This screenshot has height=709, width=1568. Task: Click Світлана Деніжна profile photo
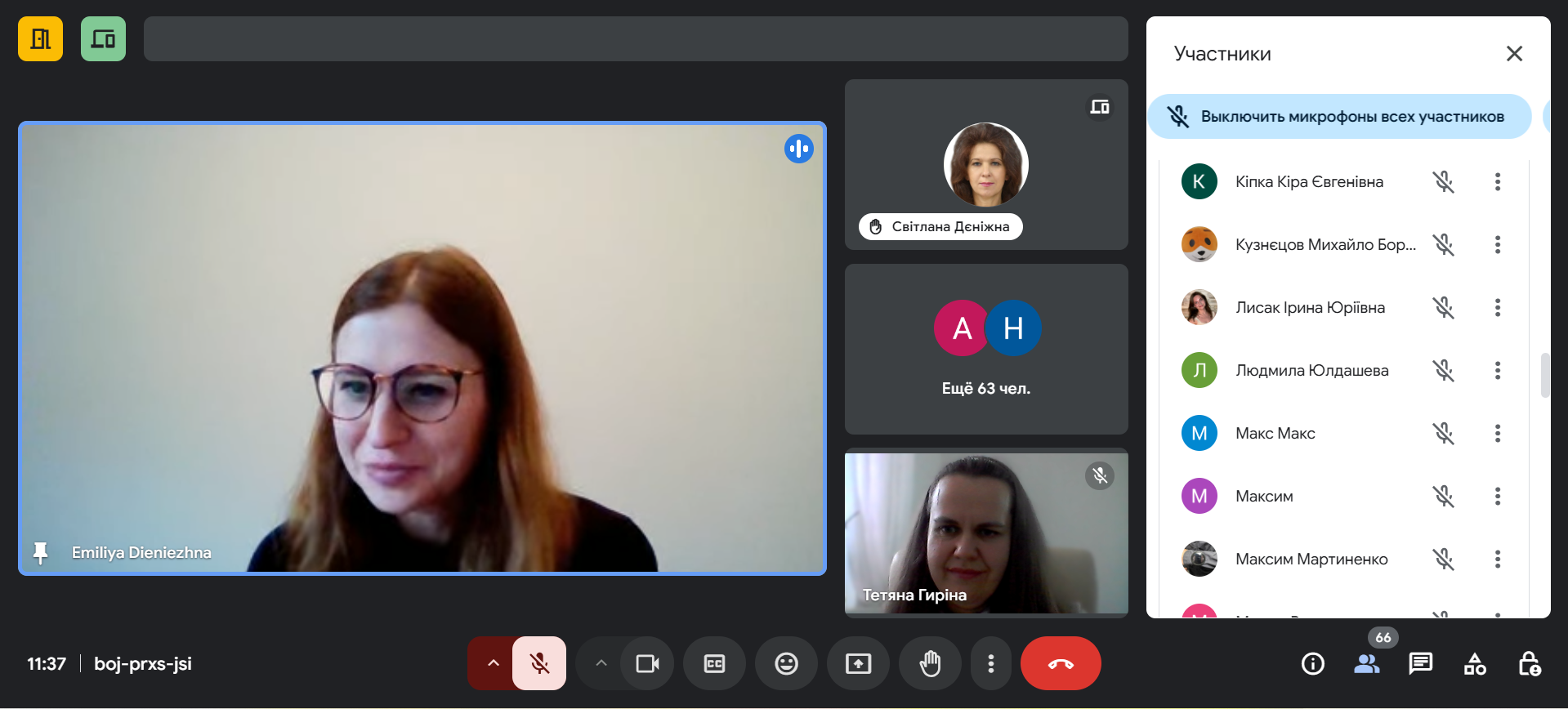tap(985, 164)
